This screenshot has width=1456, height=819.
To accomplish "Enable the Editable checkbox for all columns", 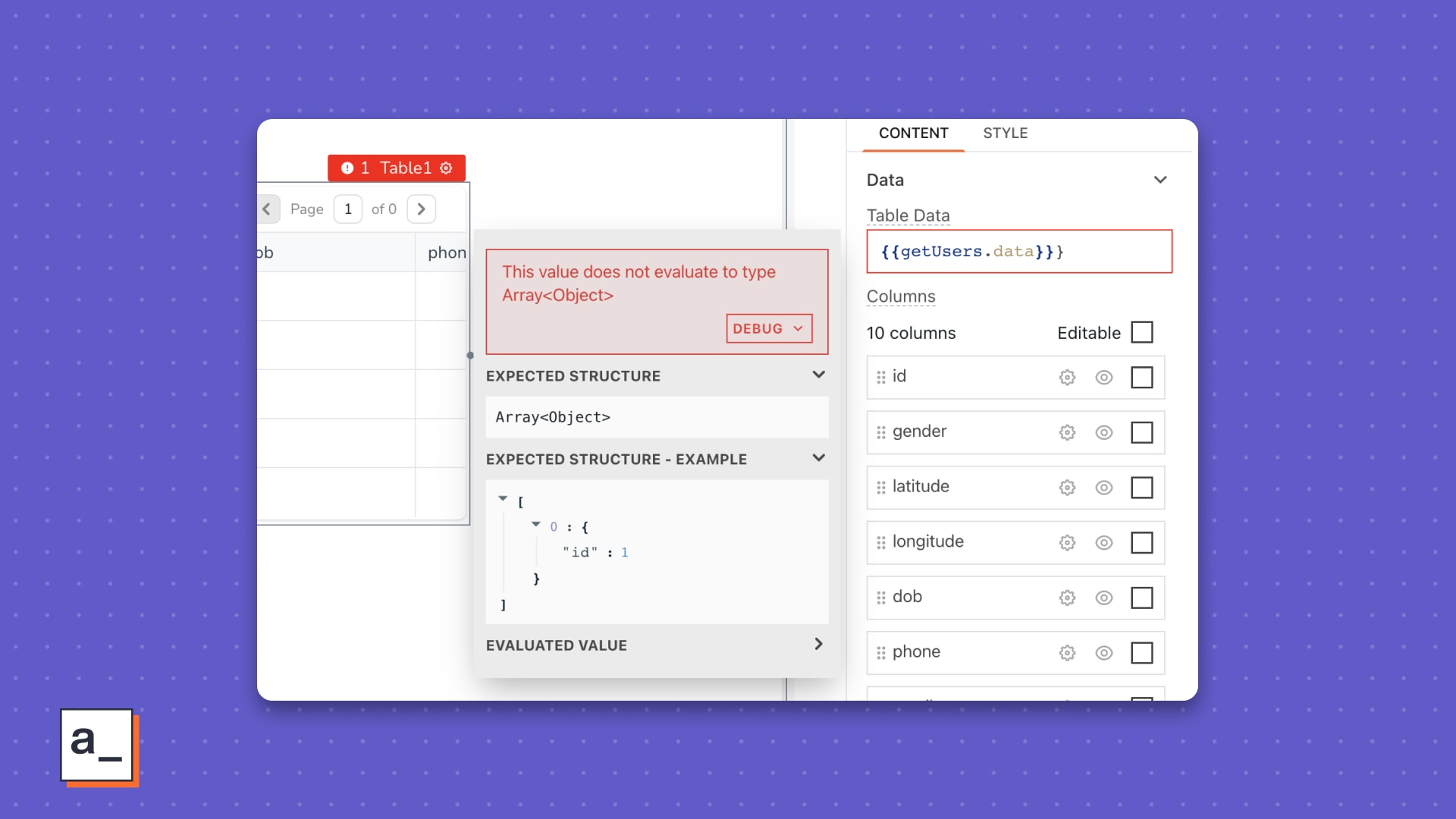I will [x=1142, y=332].
